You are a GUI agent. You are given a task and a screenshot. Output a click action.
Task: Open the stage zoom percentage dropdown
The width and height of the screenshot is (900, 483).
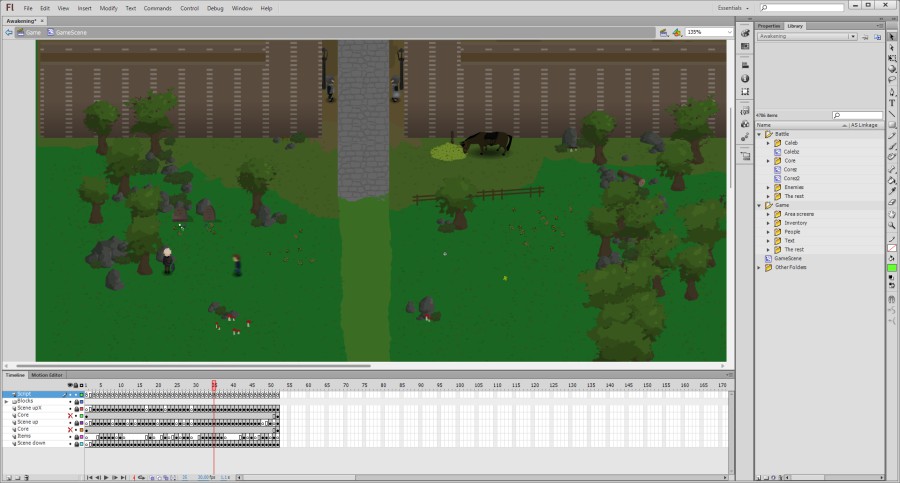(x=729, y=32)
